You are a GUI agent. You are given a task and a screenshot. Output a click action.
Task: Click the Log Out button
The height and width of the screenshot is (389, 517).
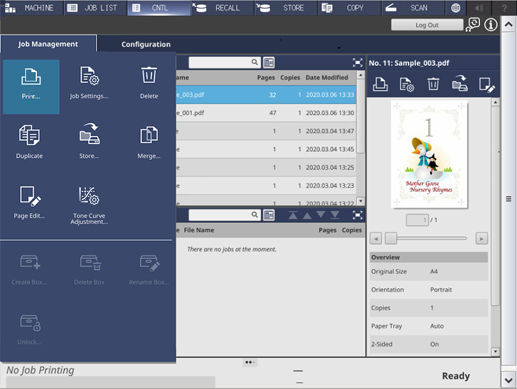[427, 25]
